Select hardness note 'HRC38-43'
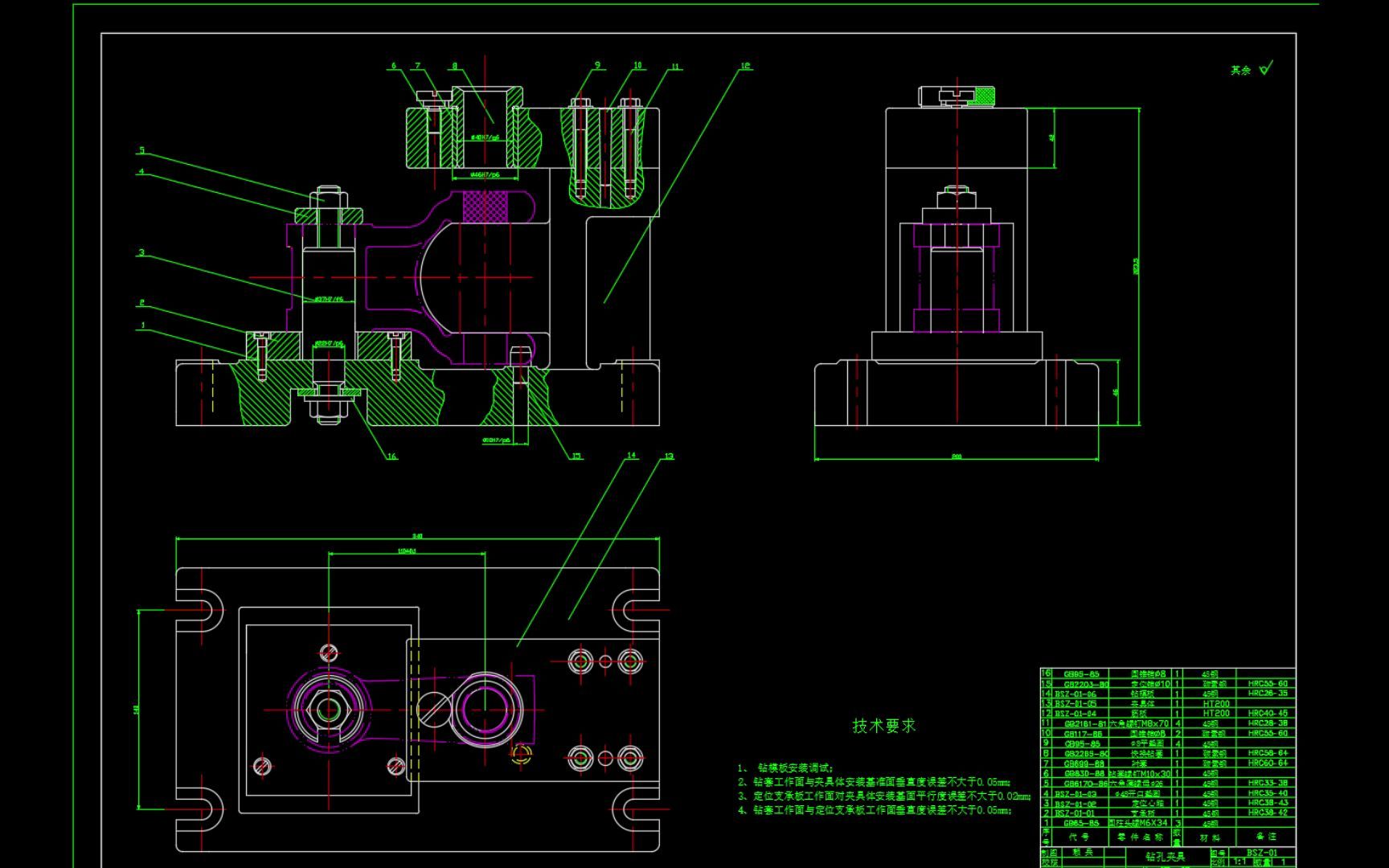 (x=1268, y=803)
